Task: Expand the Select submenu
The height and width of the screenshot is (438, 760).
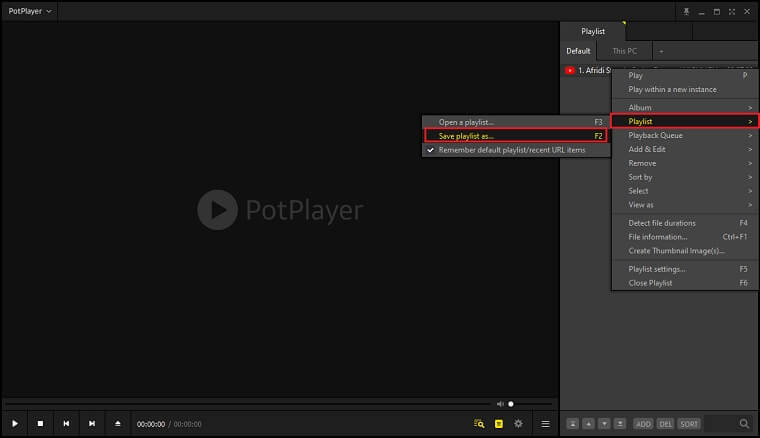Action: point(685,191)
